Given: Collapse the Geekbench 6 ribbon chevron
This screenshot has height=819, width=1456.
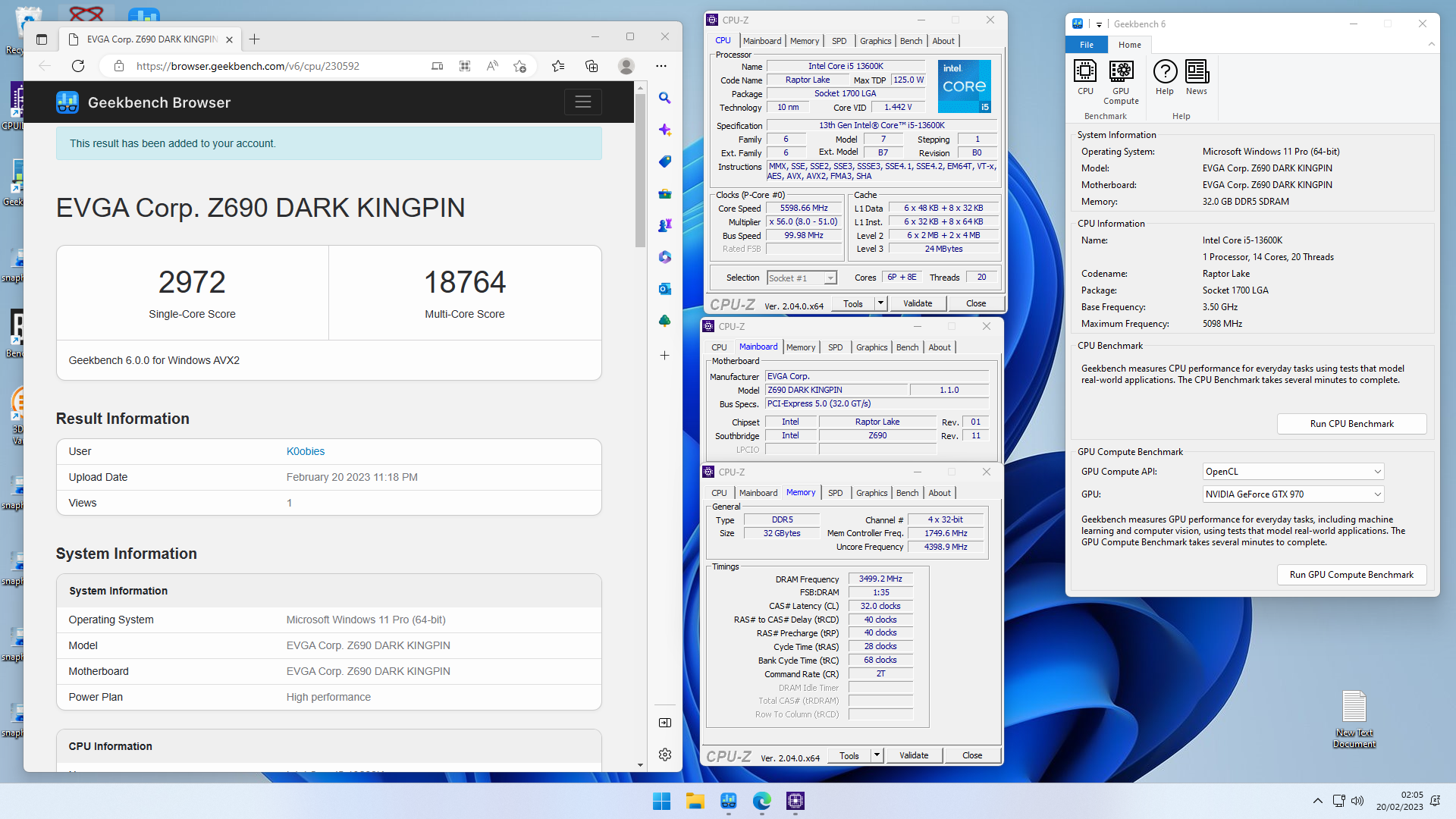Looking at the screenshot, I should tap(1431, 45).
